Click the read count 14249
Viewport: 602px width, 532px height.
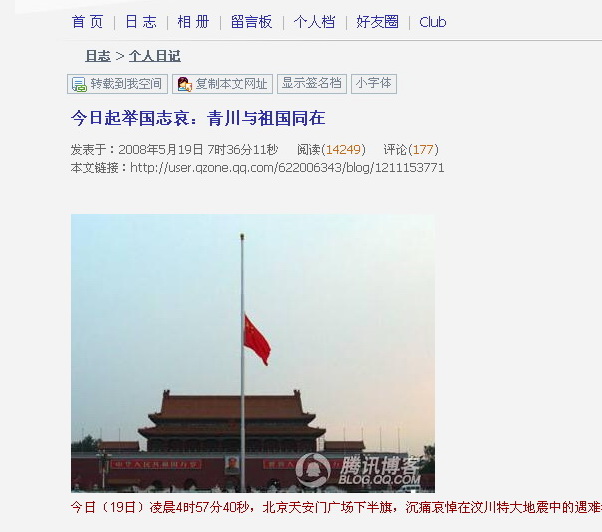(x=343, y=149)
